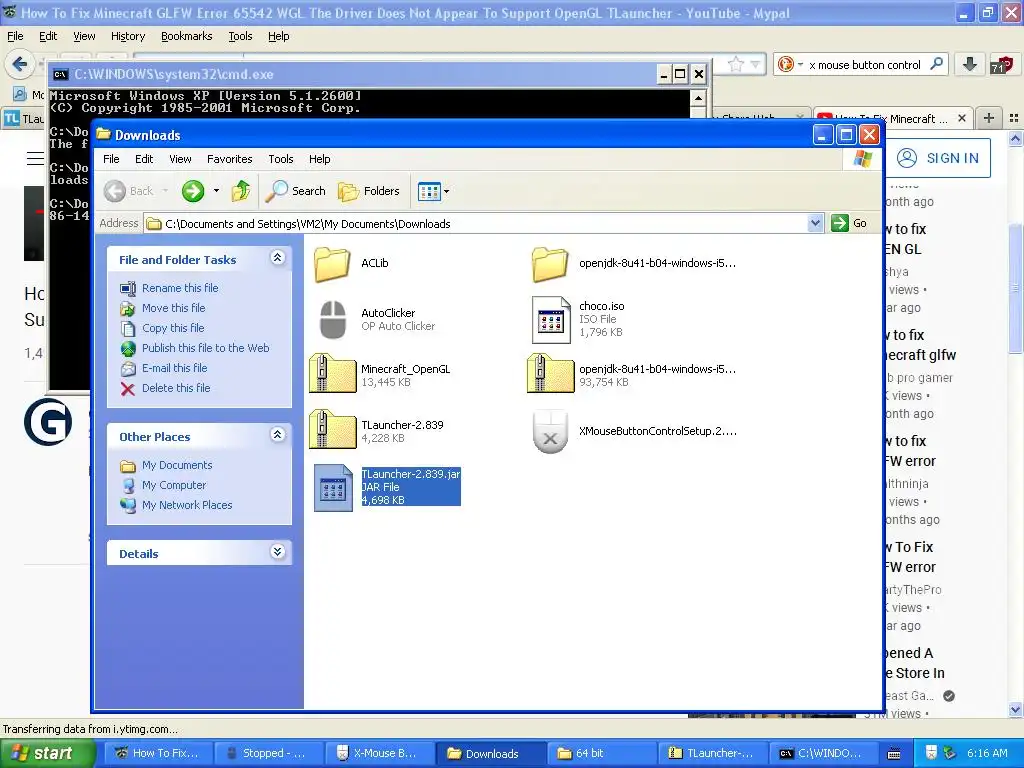Screen dimensions: 1024x768
Task: Click the red ad-blocker extension icon showing 71
Action: [x=1002, y=64]
